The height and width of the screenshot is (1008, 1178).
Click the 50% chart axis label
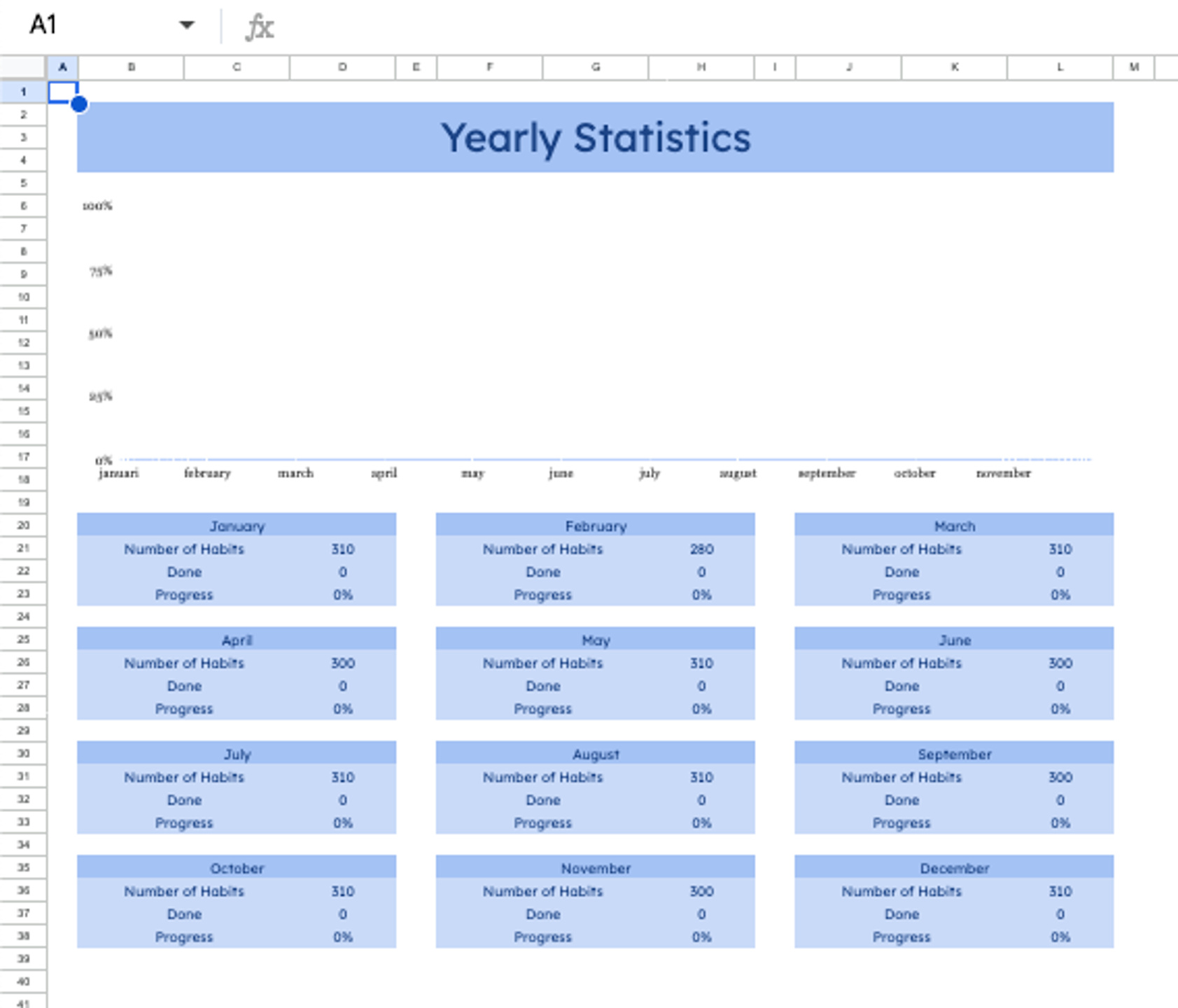[100, 333]
